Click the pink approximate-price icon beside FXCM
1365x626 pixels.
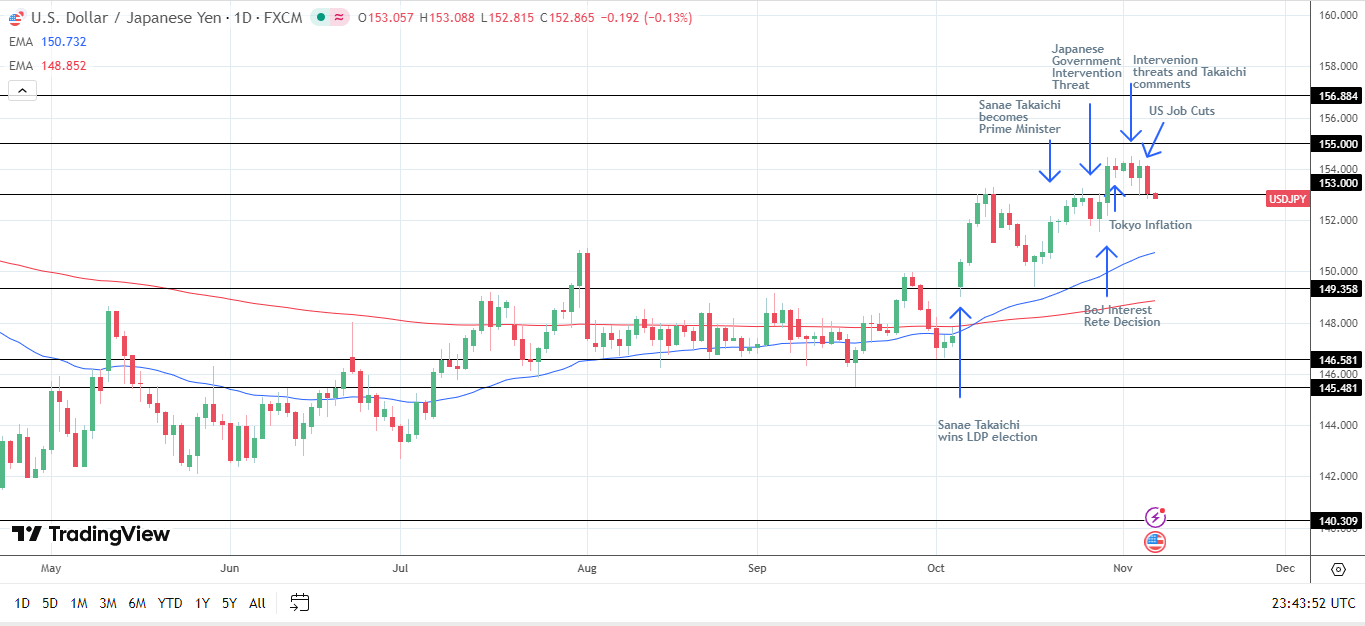339,18
